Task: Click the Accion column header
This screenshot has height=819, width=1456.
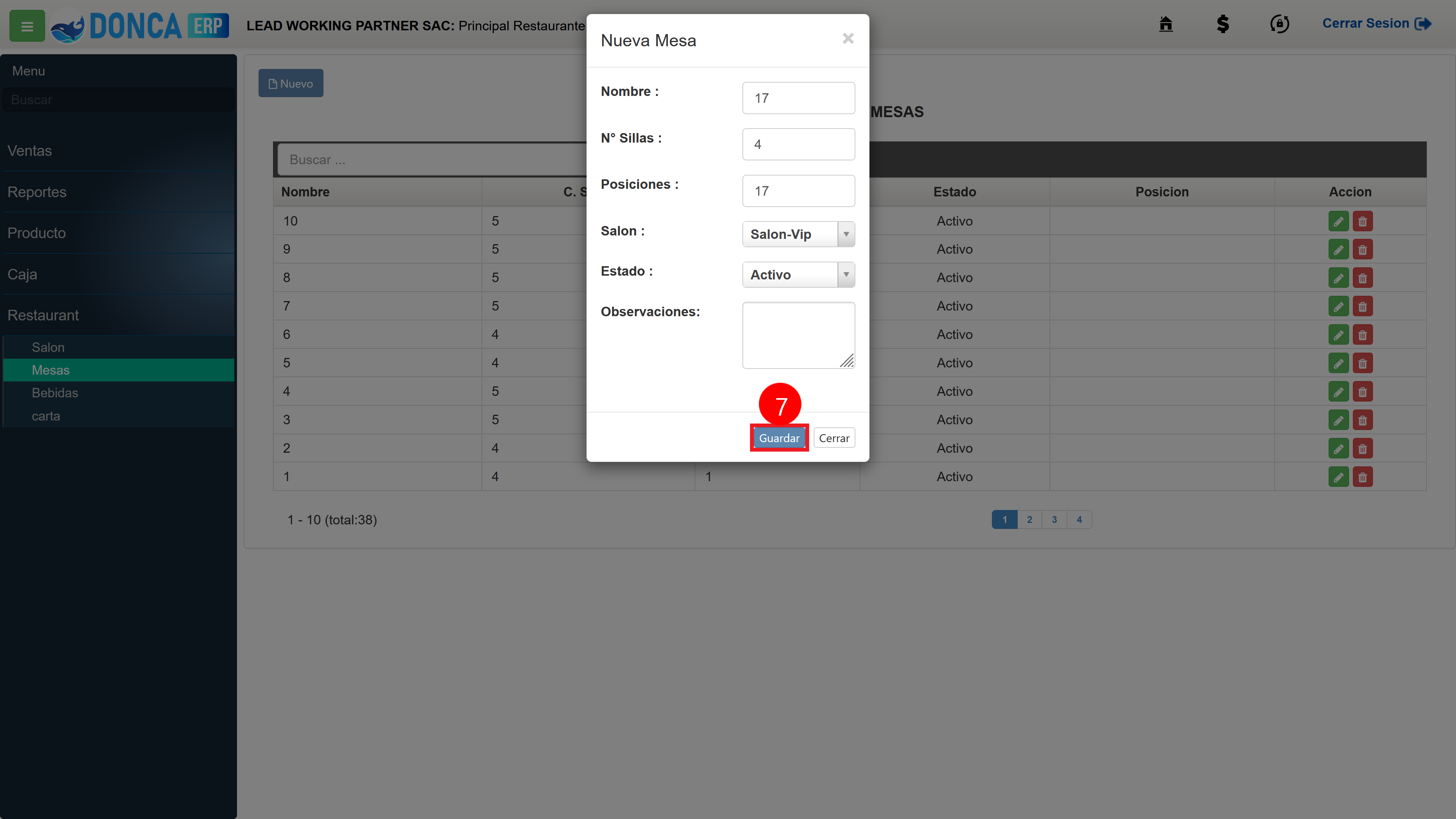Action: click(x=1350, y=191)
